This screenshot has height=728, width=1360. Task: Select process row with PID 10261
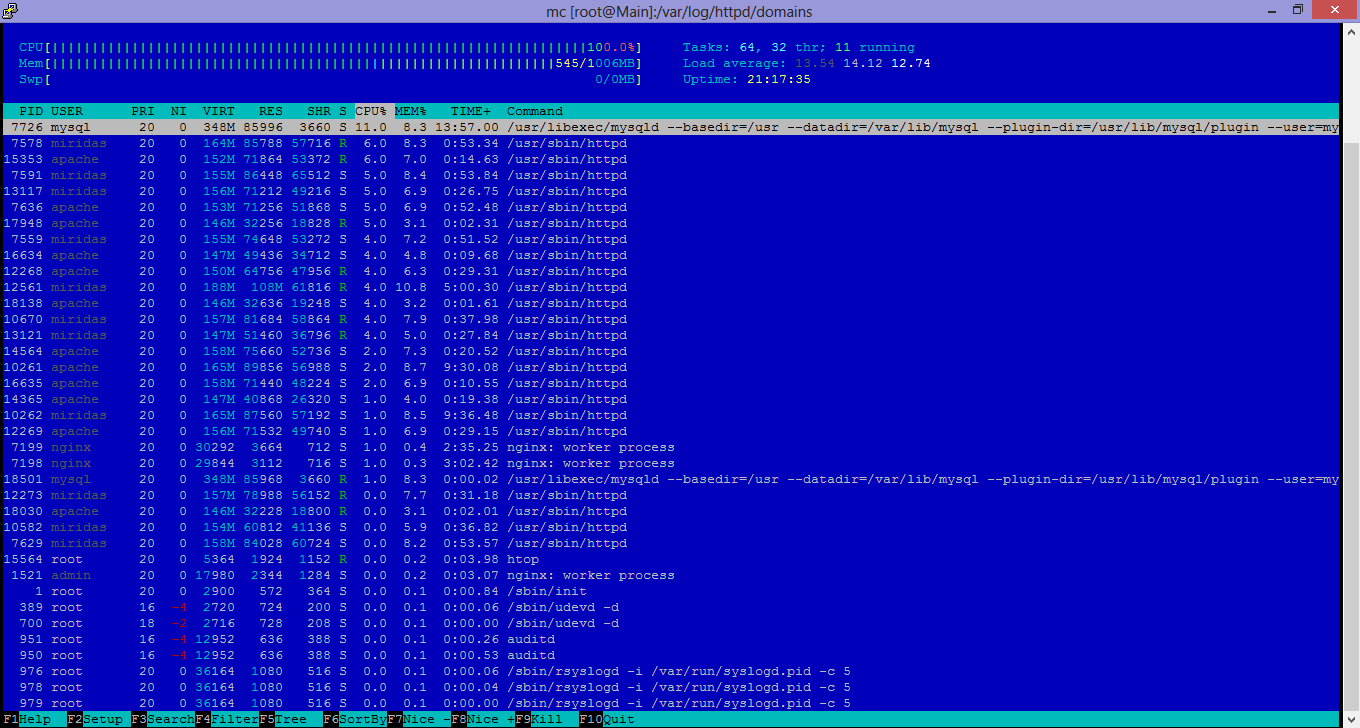pos(670,367)
